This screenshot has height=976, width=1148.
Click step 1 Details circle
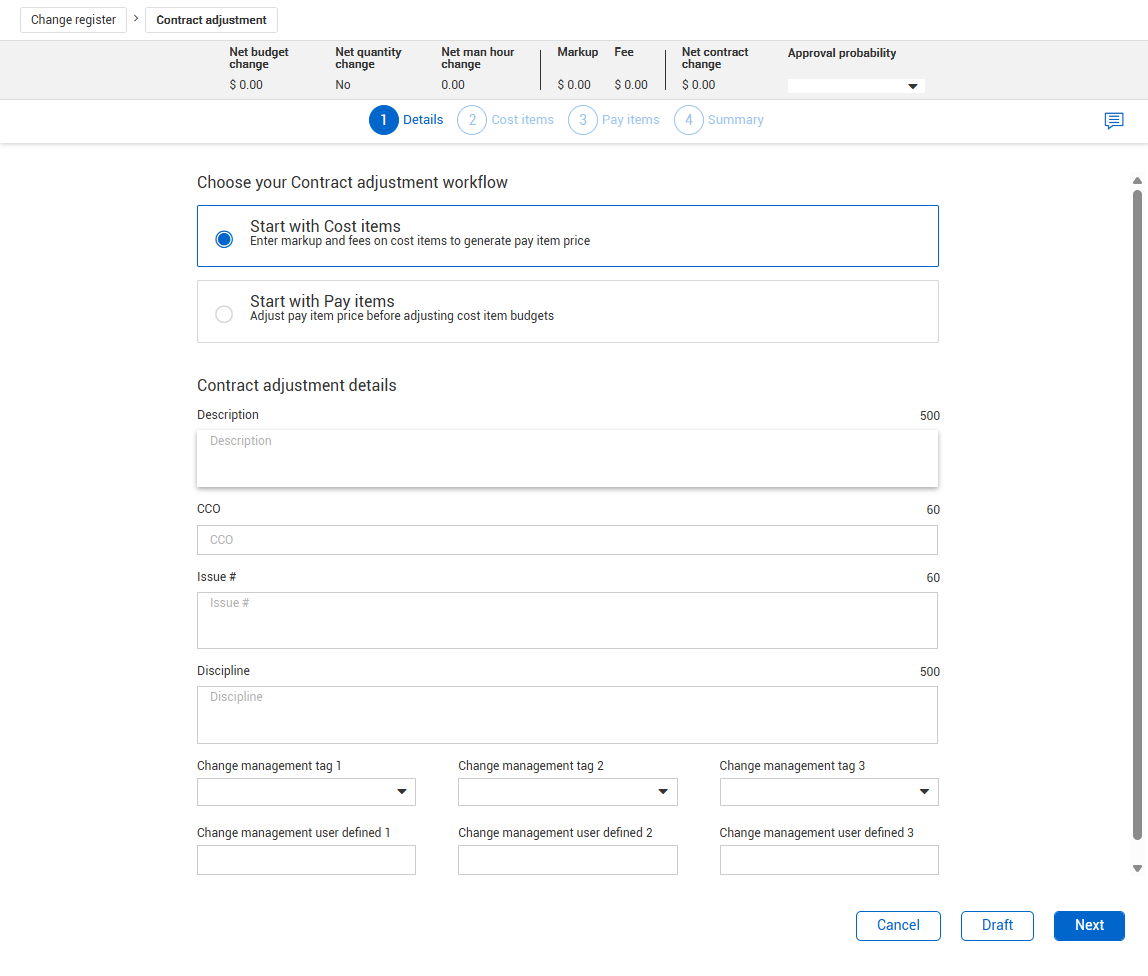pos(384,120)
